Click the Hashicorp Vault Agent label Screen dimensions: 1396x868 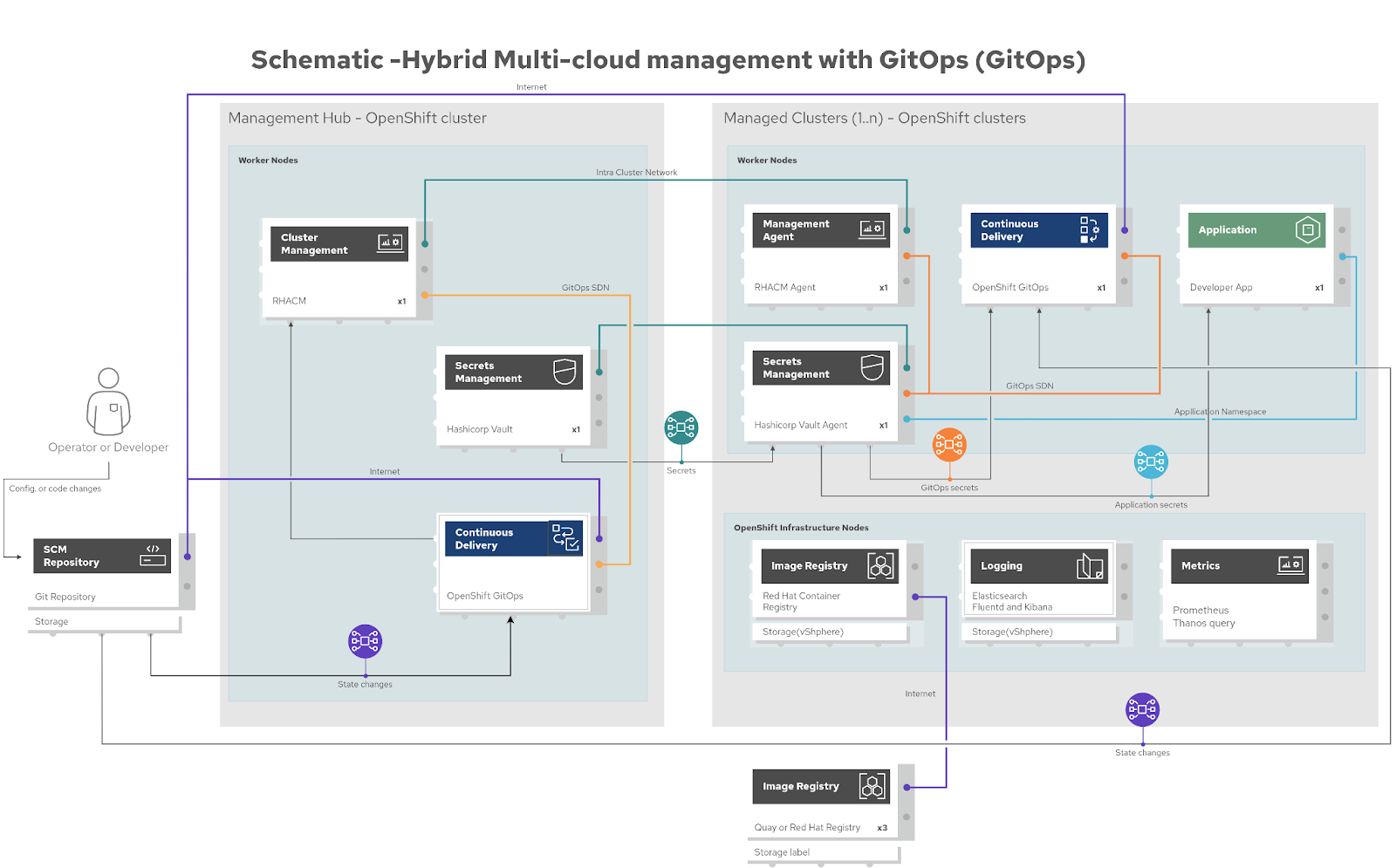pos(800,425)
